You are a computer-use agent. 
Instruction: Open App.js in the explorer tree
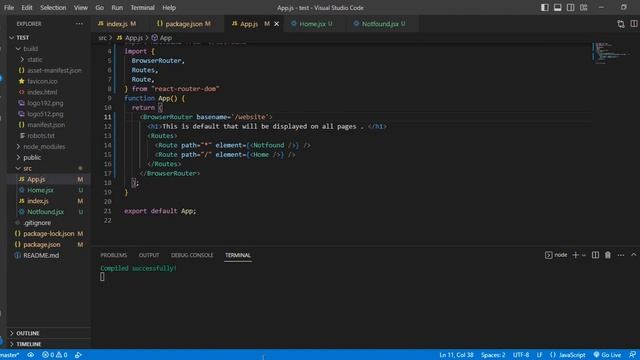(x=49, y=179)
